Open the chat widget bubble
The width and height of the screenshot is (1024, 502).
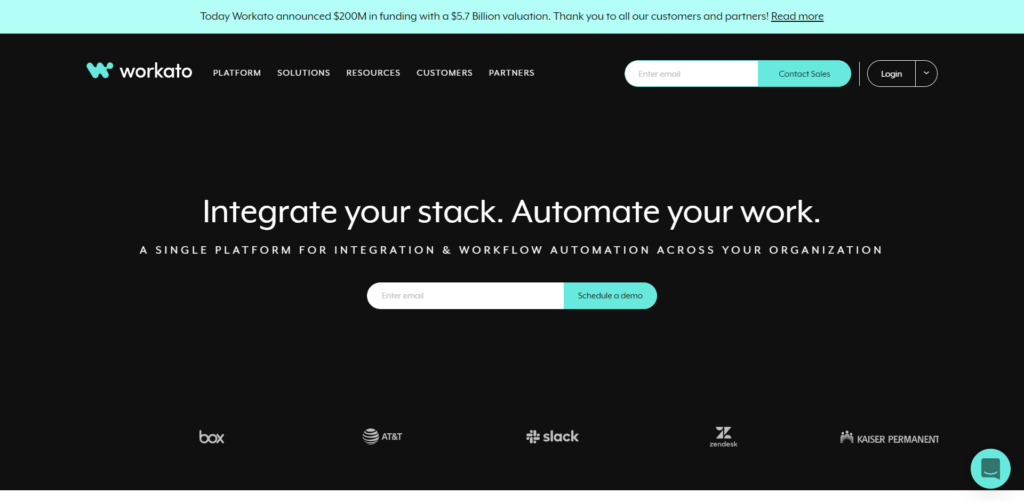coord(990,468)
